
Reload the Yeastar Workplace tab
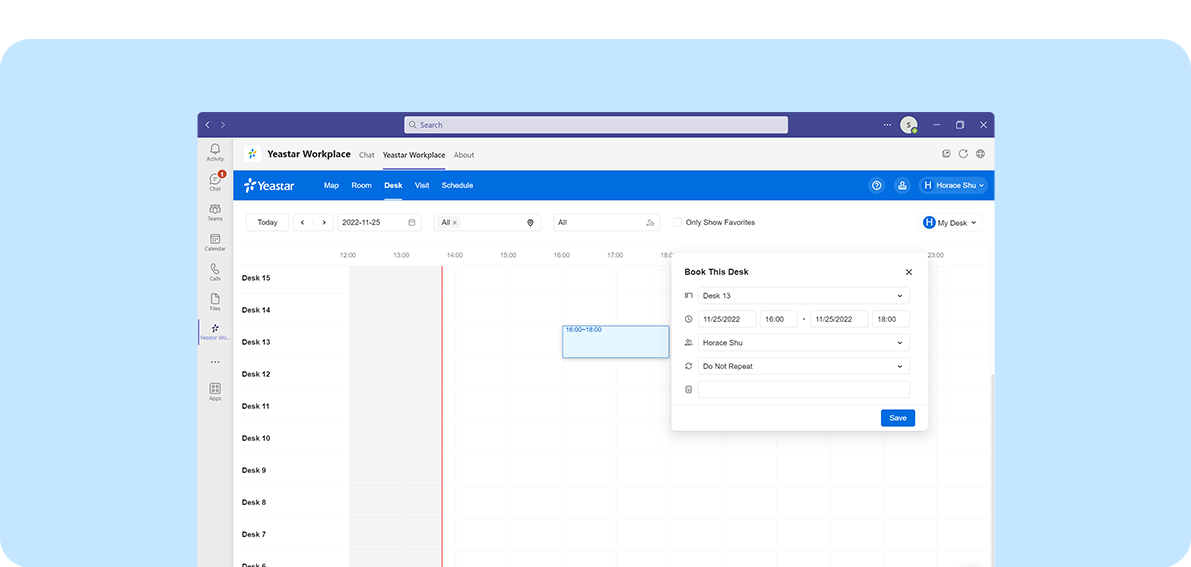click(963, 154)
